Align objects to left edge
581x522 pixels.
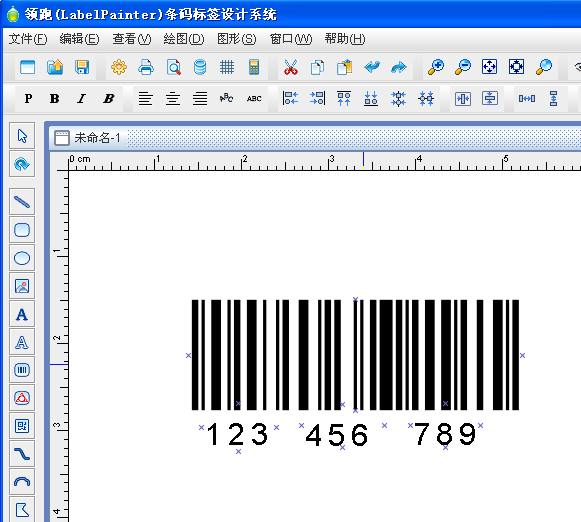[x=290, y=99]
